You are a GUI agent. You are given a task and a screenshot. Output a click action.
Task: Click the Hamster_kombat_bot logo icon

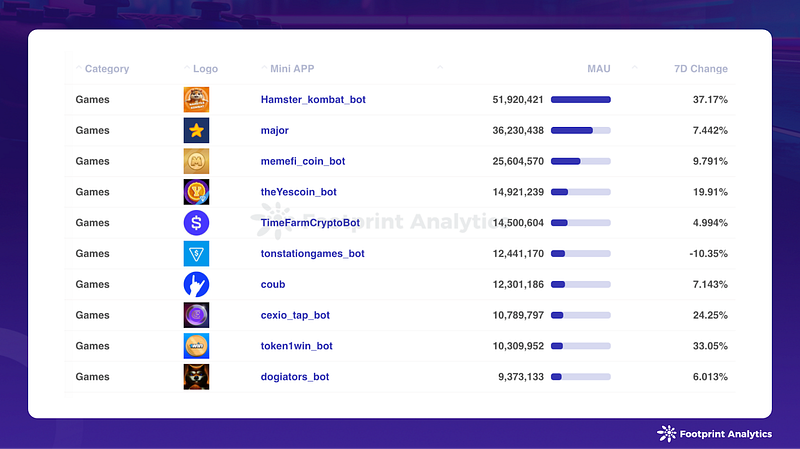point(197,100)
